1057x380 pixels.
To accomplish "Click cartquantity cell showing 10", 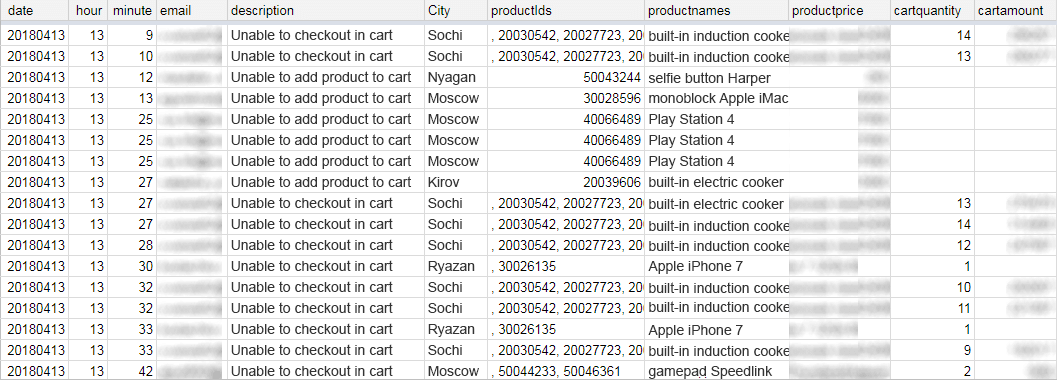I will coord(932,288).
